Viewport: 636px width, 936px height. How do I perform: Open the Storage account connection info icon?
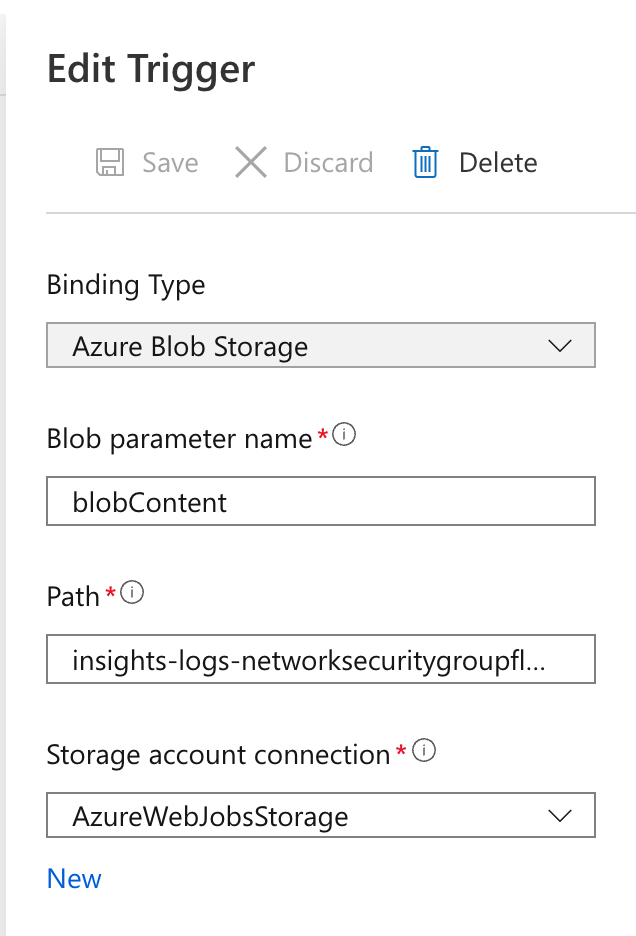424,750
